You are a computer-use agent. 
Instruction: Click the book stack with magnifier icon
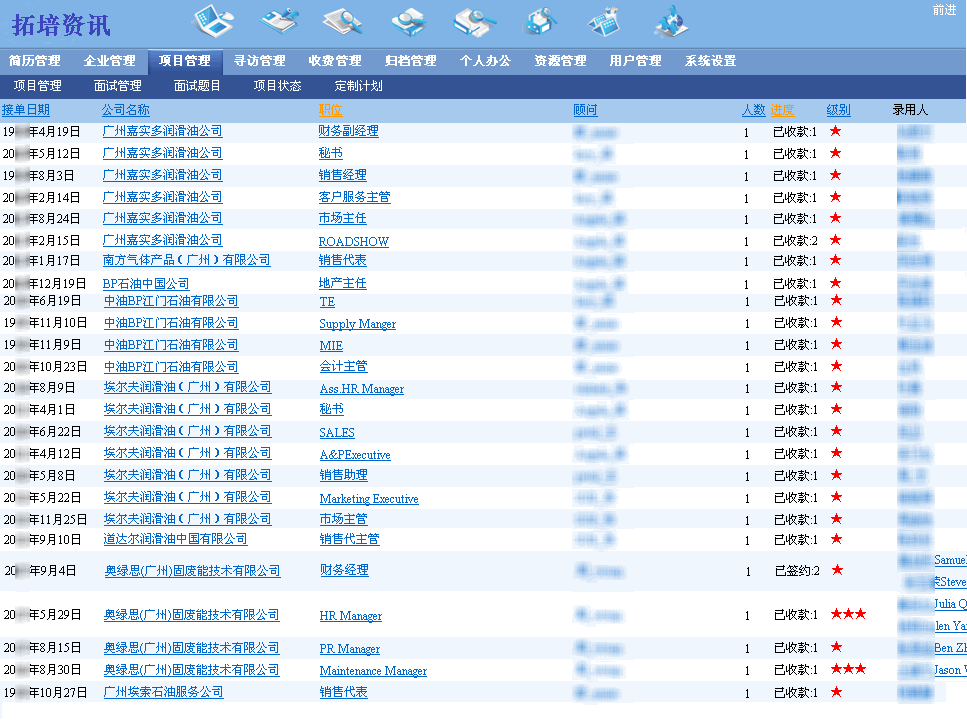474,21
